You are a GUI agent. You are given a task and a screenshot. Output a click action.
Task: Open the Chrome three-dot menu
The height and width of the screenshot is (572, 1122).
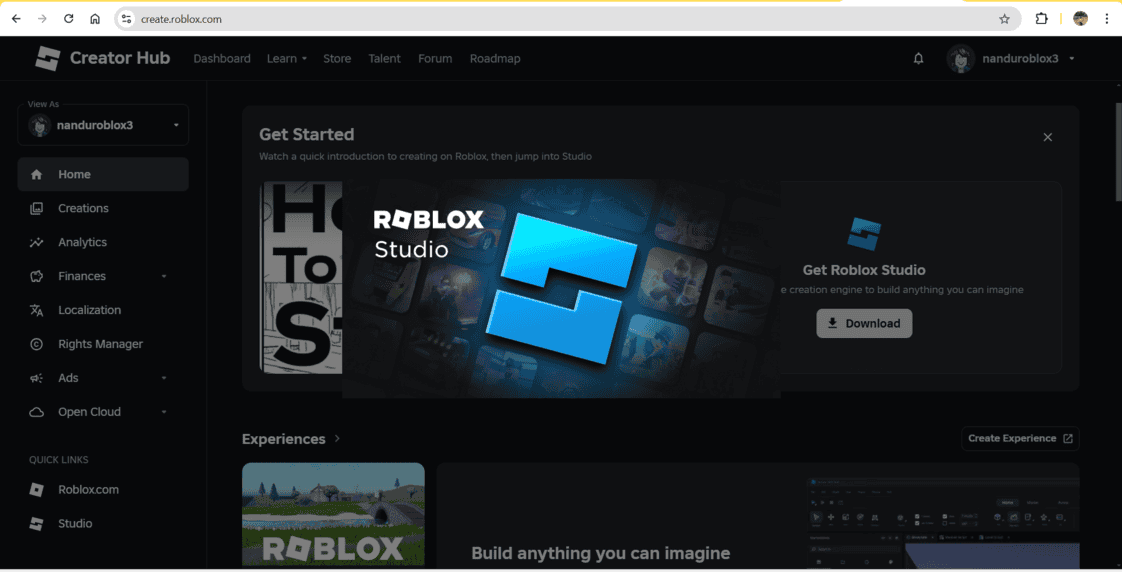(x=1106, y=19)
